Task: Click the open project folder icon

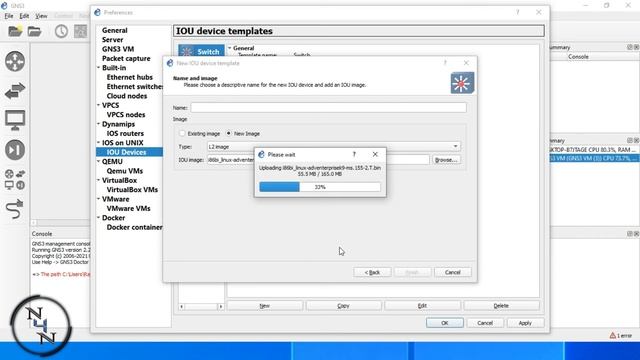Action: 35,31
